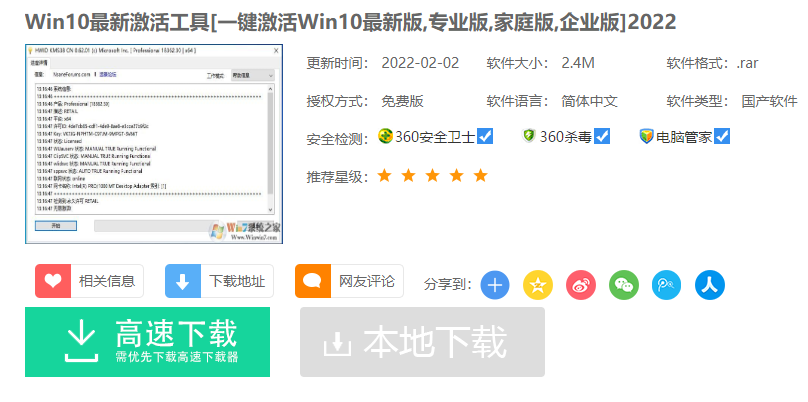Click the blue download arrow icon
The height and width of the screenshot is (402, 808).
[x=182, y=281]
